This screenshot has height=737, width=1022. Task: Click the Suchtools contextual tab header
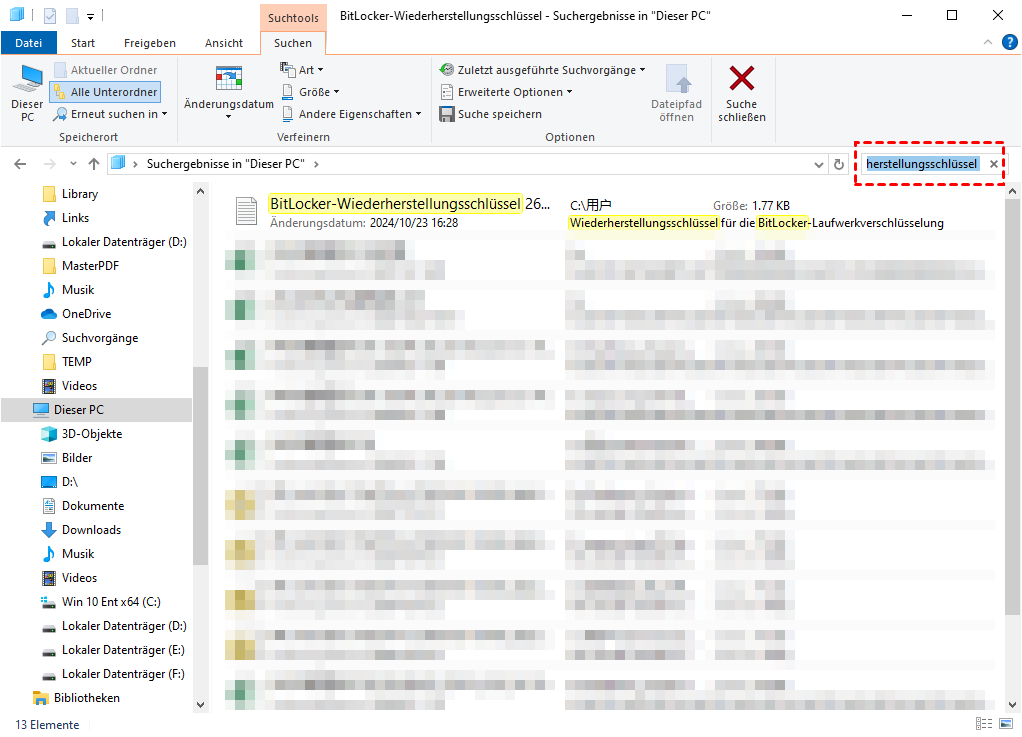(293, 18)
